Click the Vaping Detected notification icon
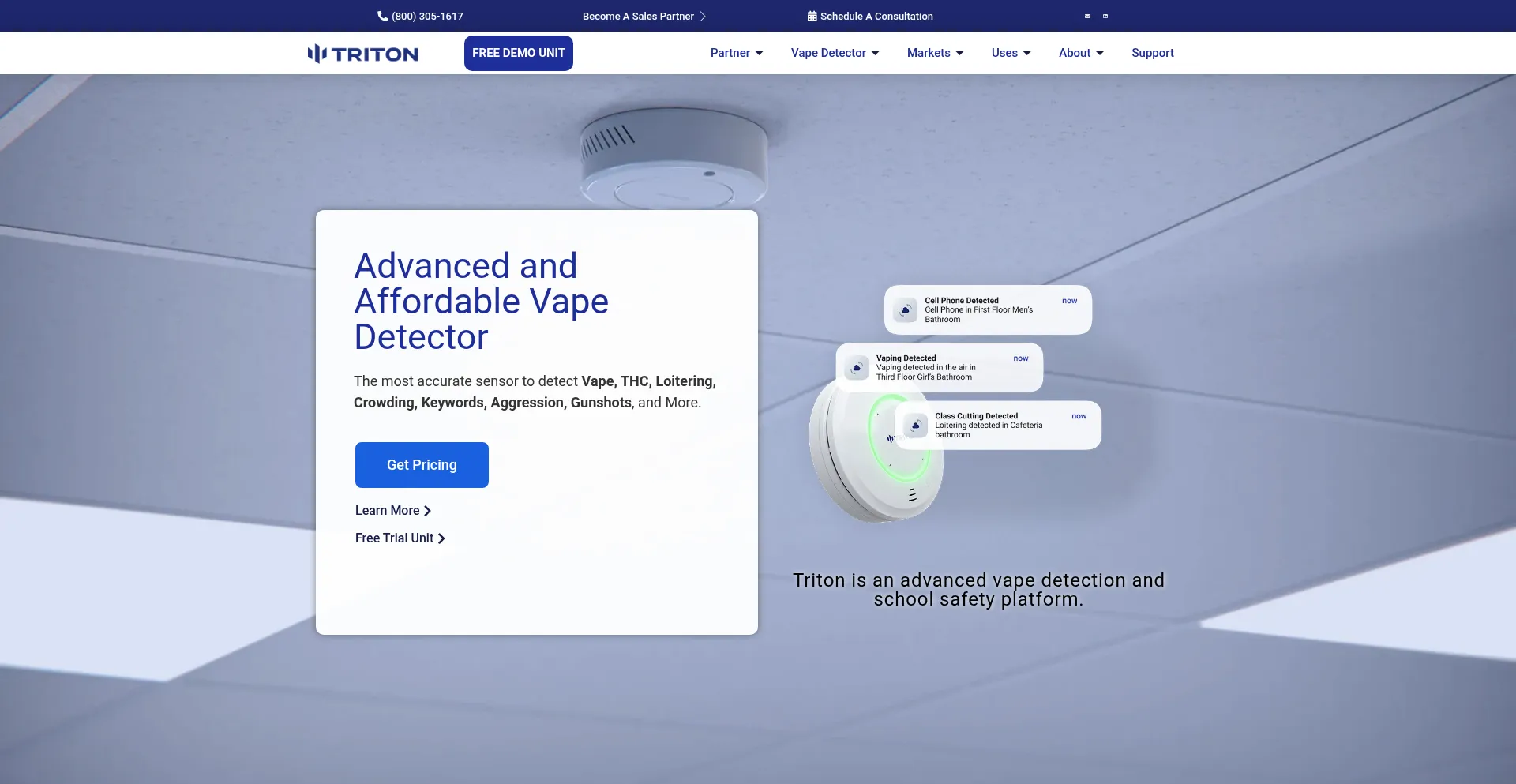The image size is (1516, 784). click(x=857, y=368)
